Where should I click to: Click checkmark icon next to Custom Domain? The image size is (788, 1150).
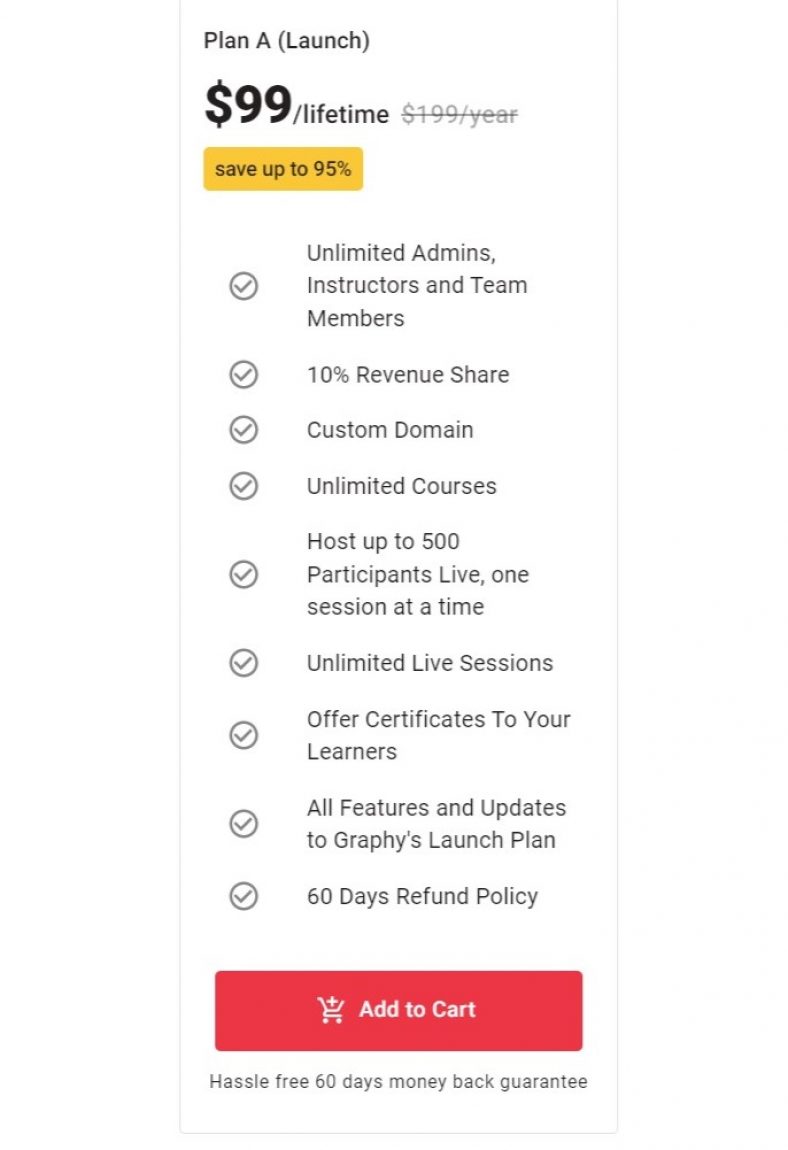point(244,430)
